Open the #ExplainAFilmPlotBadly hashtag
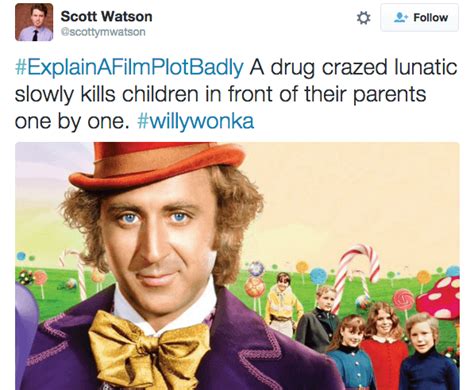The height and width of the screenshot is (390, 474). (x=129, y=67)
